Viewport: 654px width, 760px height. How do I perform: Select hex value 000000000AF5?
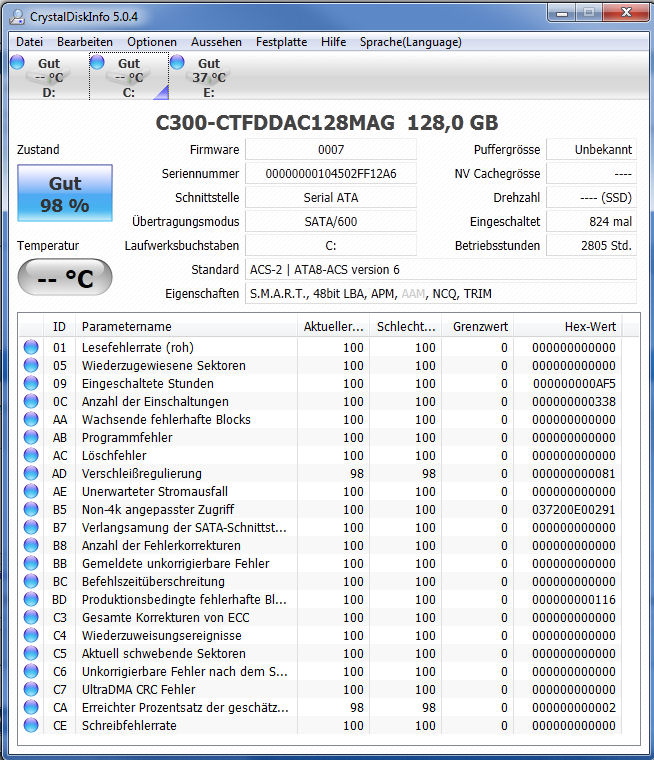point(574,383)
